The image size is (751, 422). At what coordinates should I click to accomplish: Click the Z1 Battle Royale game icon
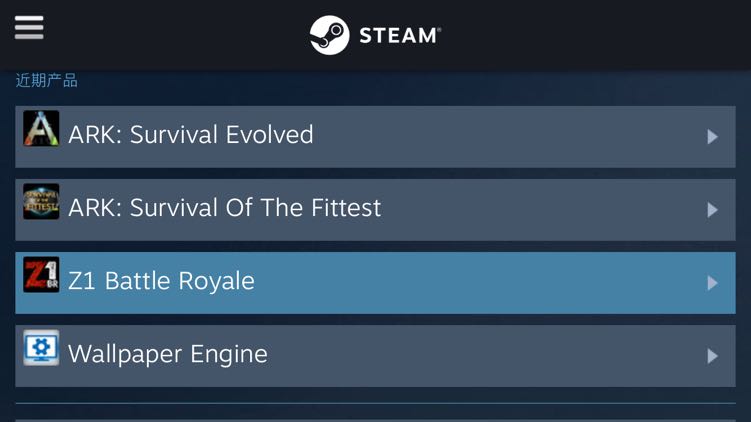click(41, 275)
